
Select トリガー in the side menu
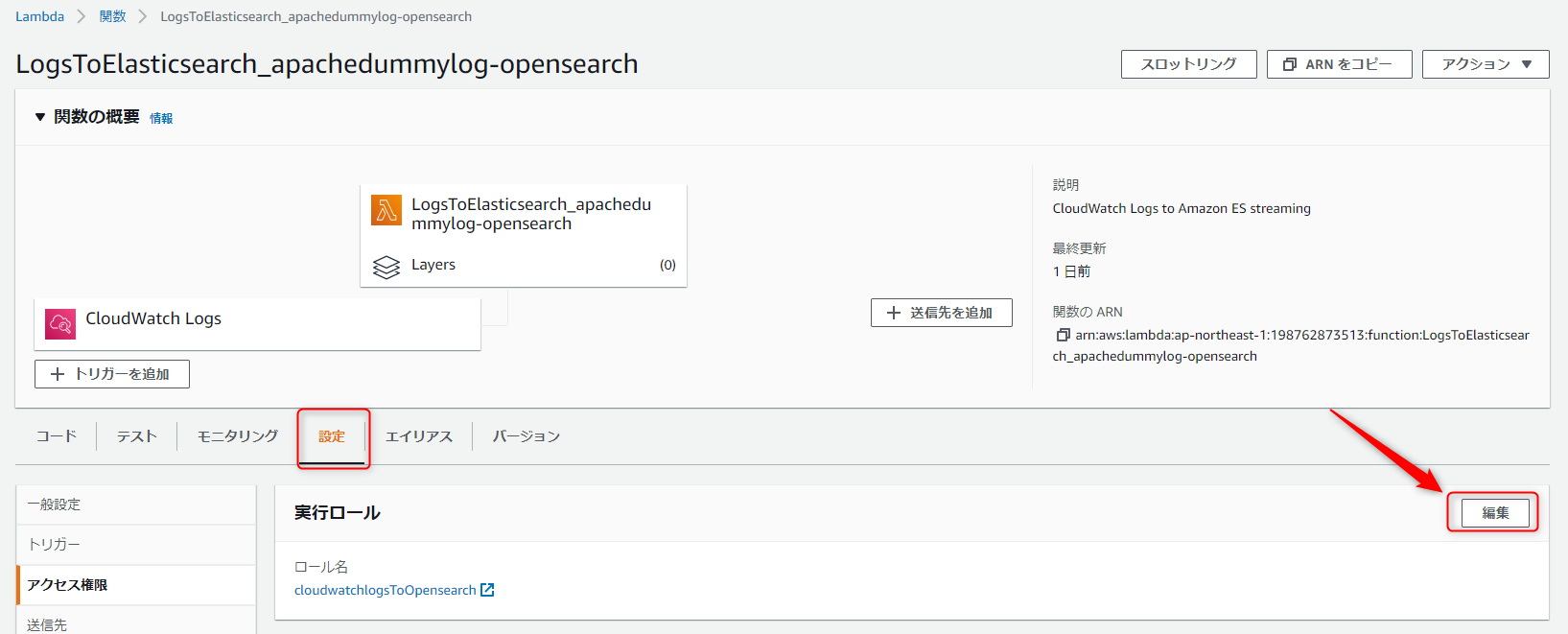(x=136, y=545)
